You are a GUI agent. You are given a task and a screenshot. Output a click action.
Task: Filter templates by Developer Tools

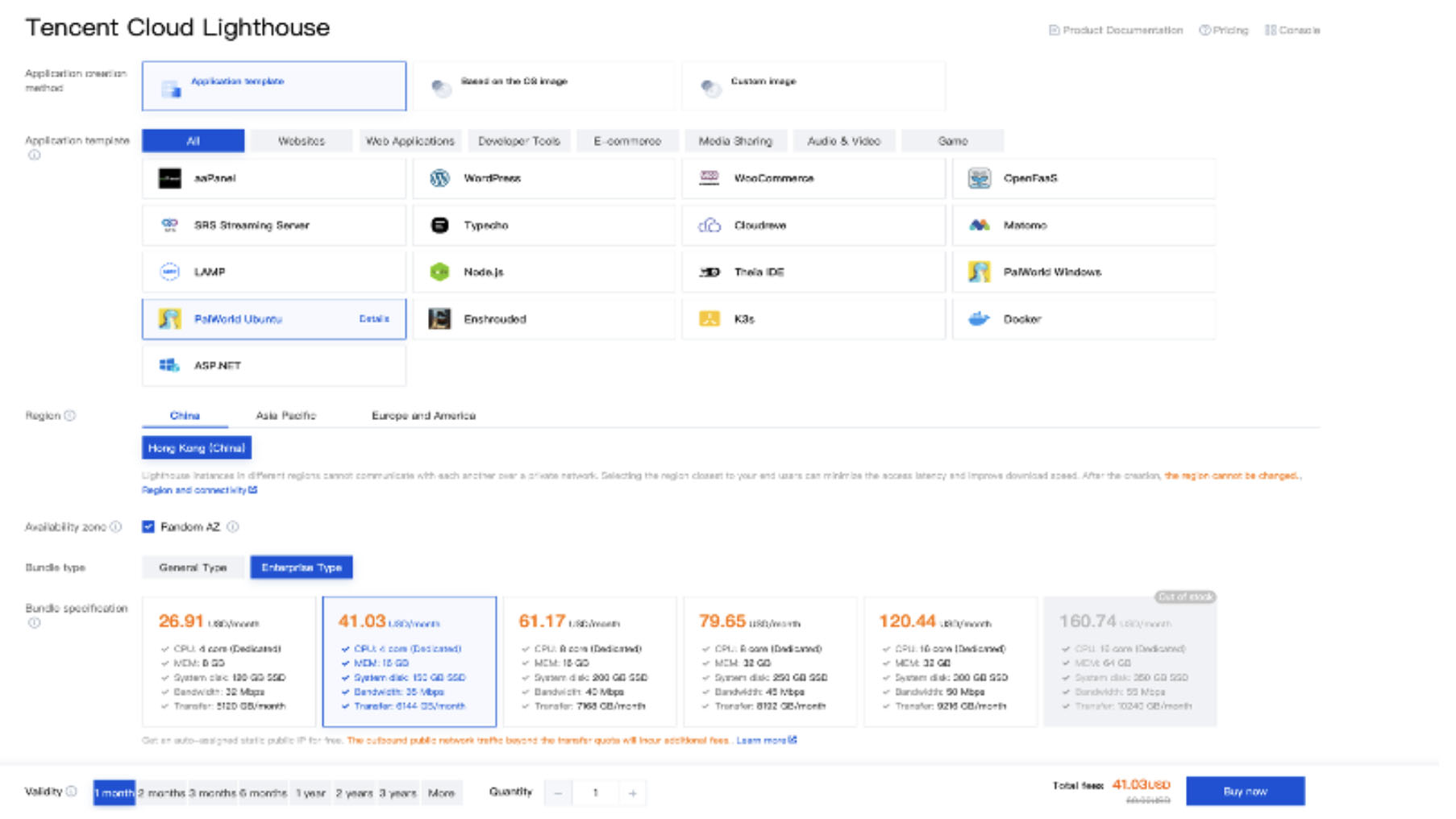point(519,141)
